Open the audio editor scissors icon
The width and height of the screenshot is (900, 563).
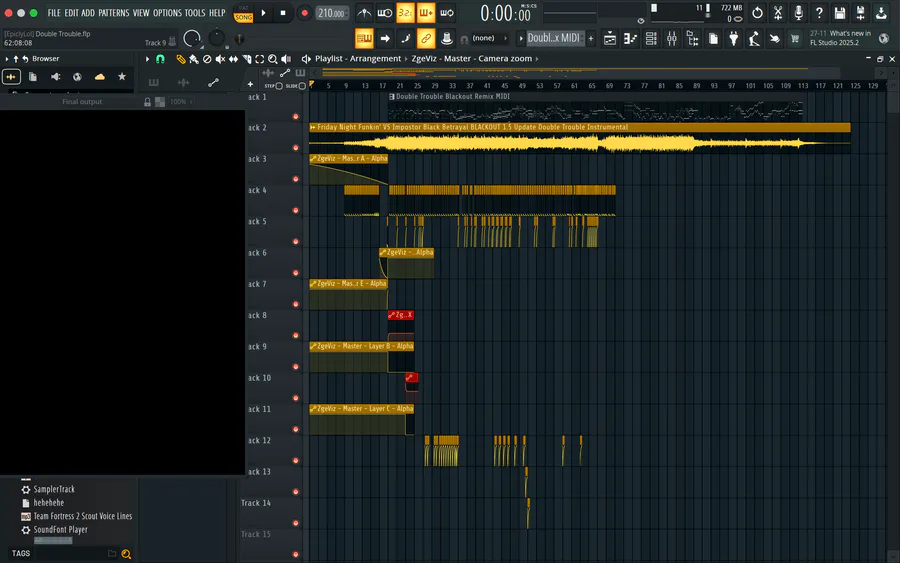(778, 13)
